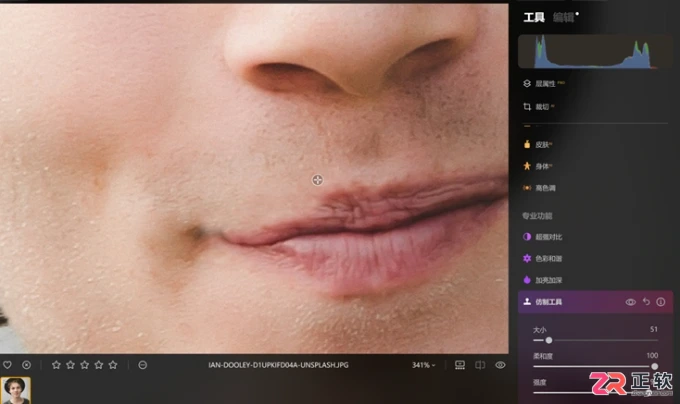The image size is (680, 404).
Task: Open the 高色调 high key tool
Action: point(540,188)
